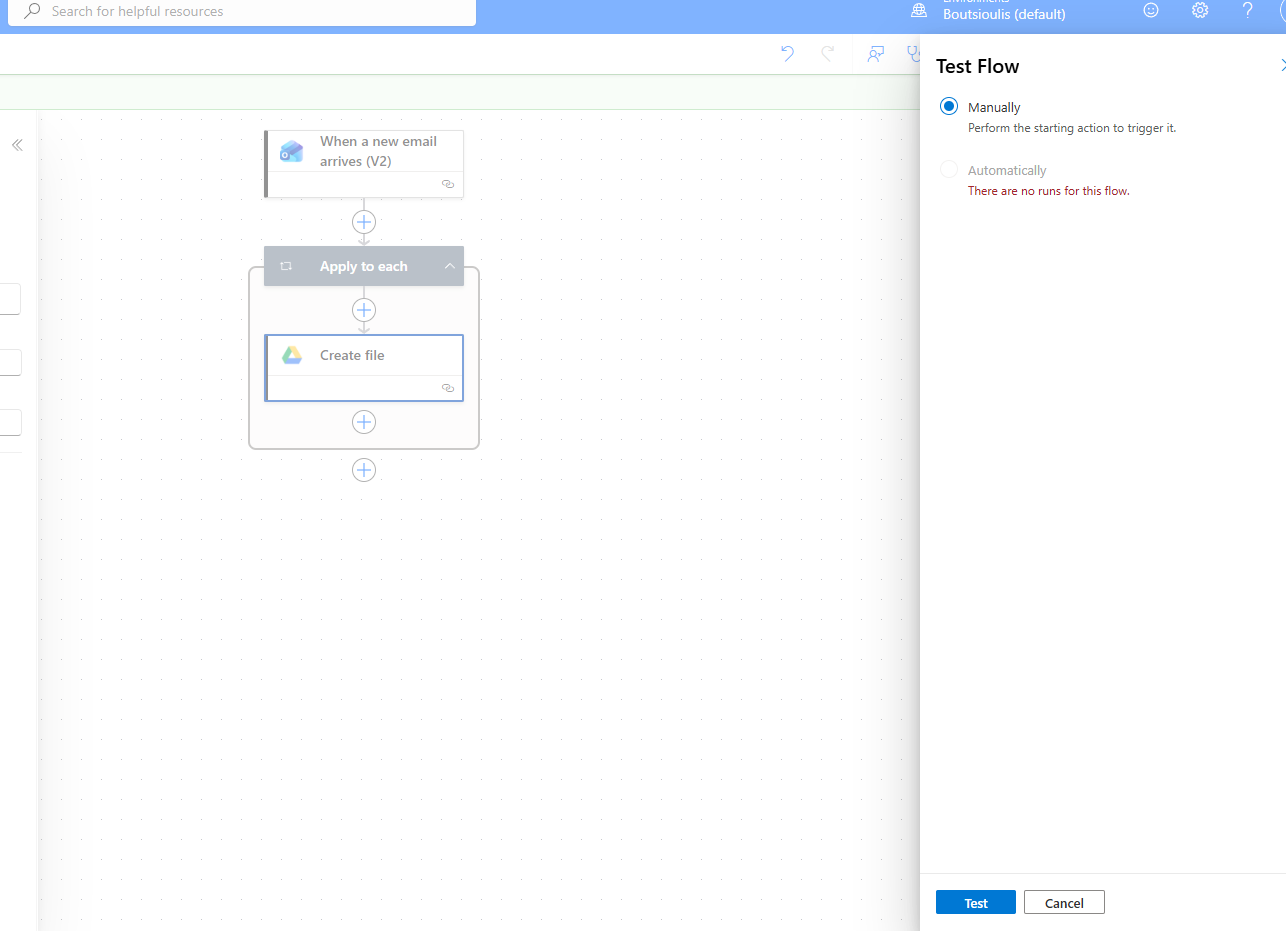
Task: Click the smiley face feedback icon
Action: 1151,10
